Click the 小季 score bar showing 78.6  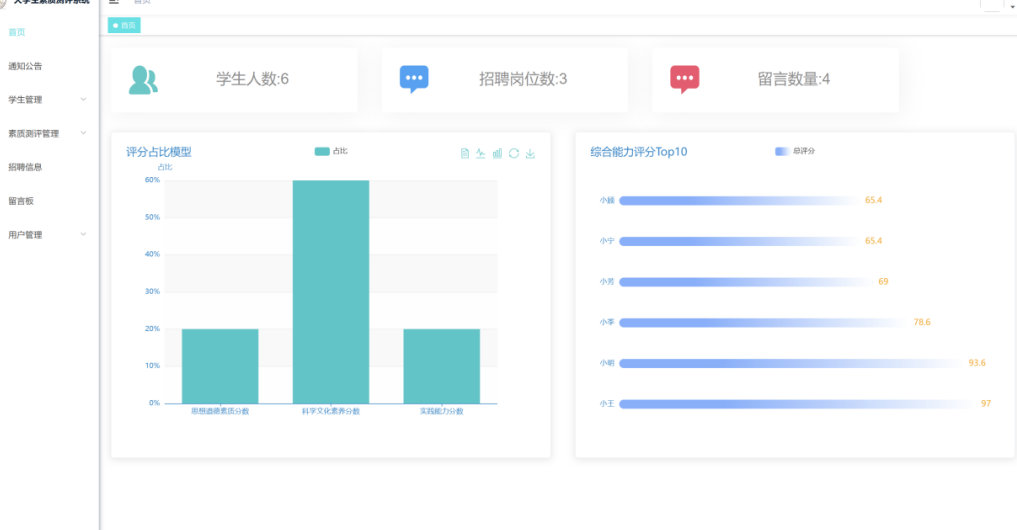pos(763,322)
